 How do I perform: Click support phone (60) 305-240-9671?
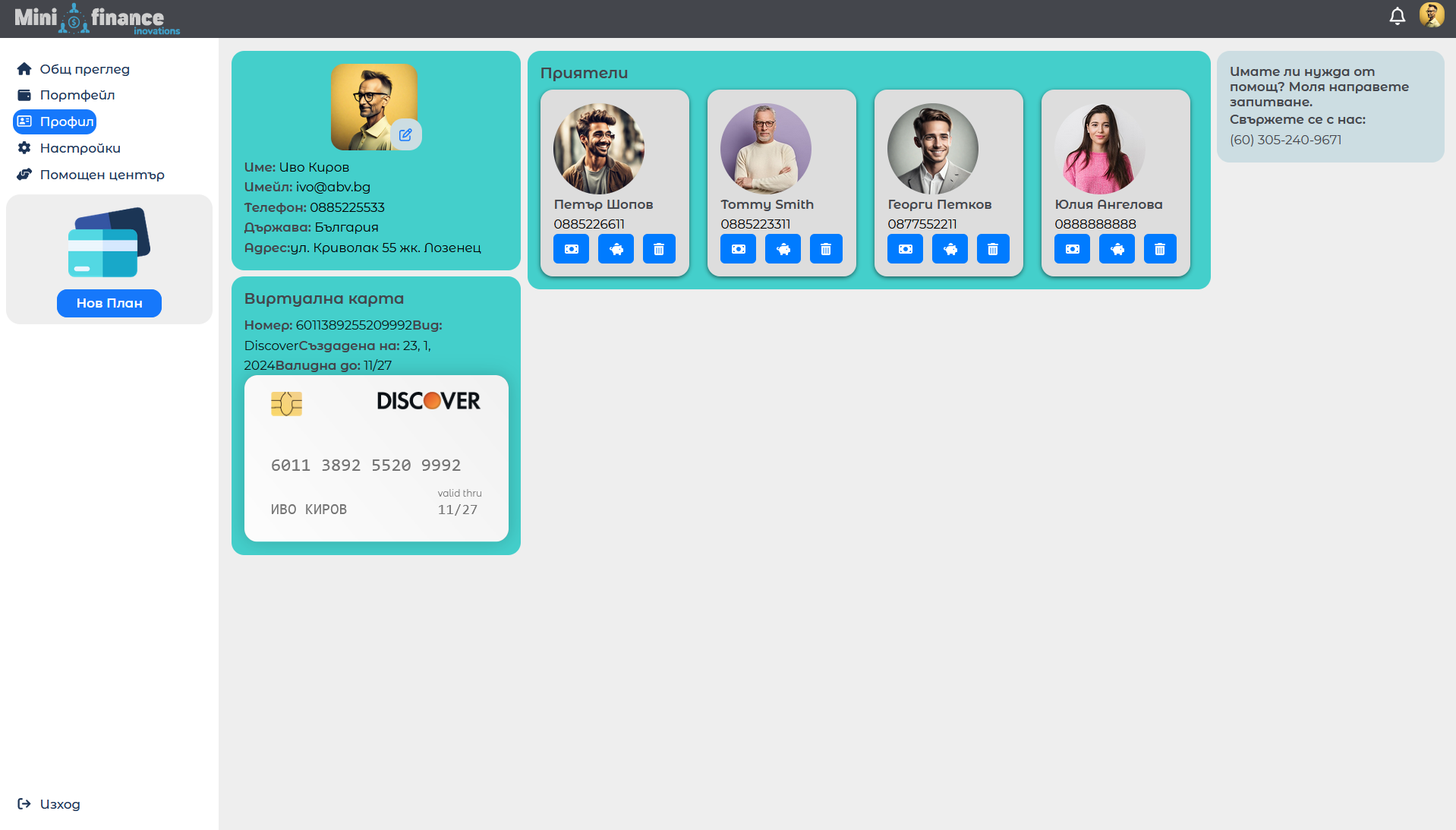coord(1285,140)
